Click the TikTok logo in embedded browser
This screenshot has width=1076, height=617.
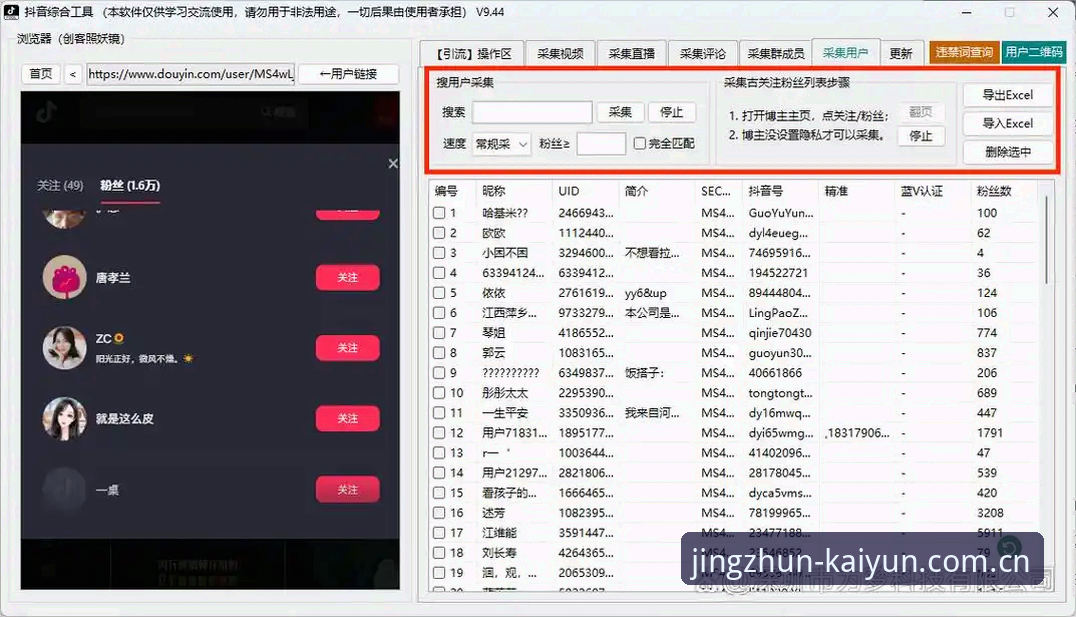click(x=46, y=111)
